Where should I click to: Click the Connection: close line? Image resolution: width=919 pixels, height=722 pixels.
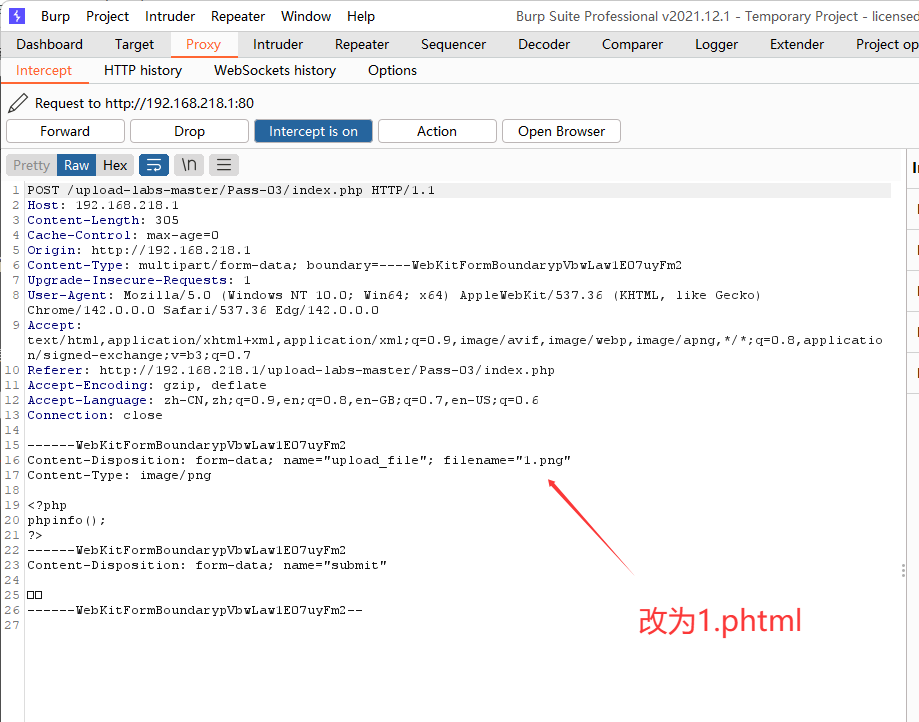(x=95, y=416)
